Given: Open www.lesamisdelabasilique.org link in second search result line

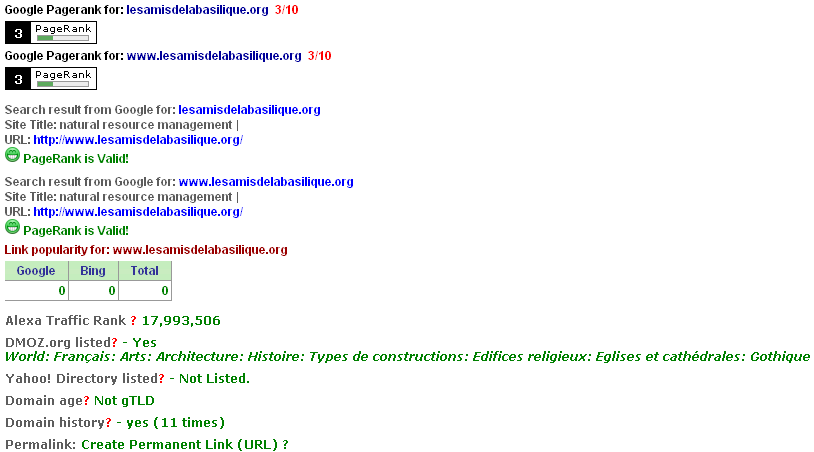Looking at the screenshot, I should [x=266, y=182].
